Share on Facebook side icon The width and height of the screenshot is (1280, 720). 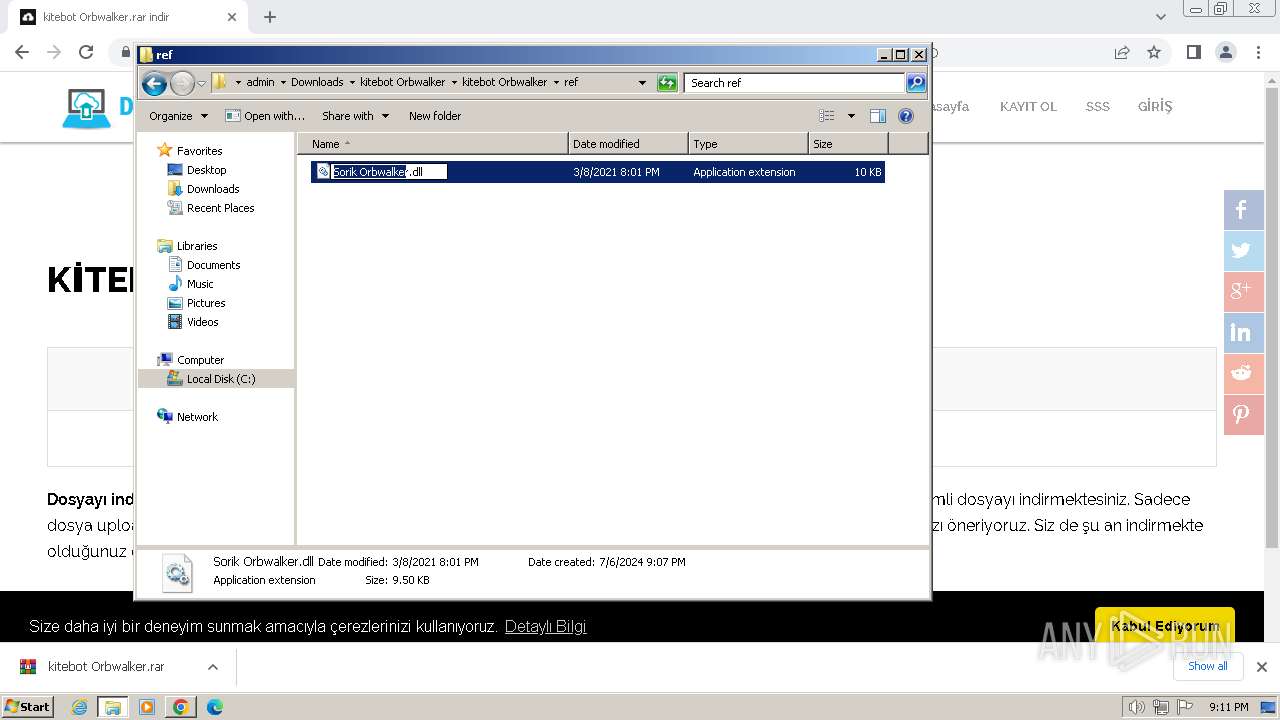click(x=1244, y=210)
